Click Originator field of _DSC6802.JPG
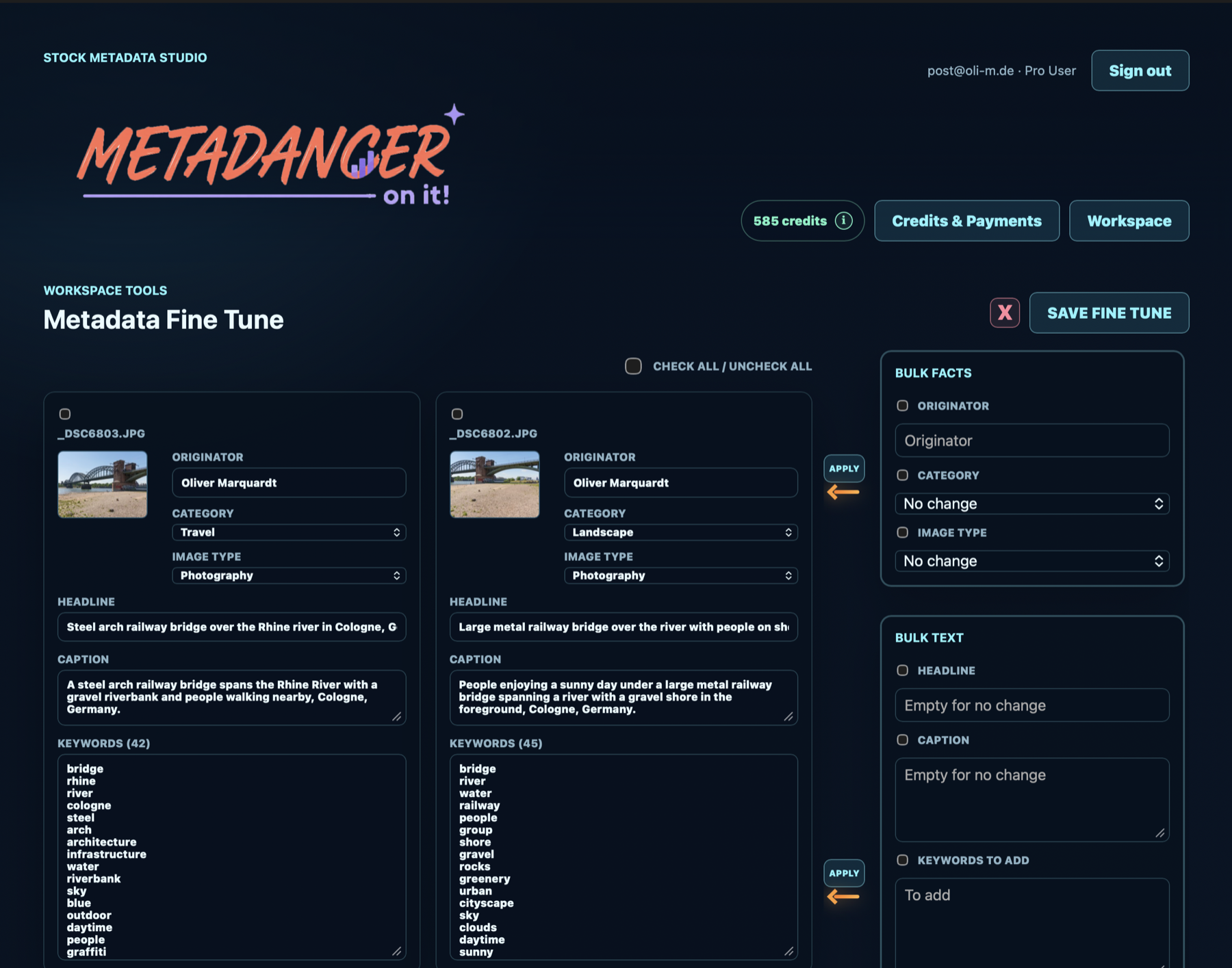This screenshot has height=968, width=1232. point(681,483)
